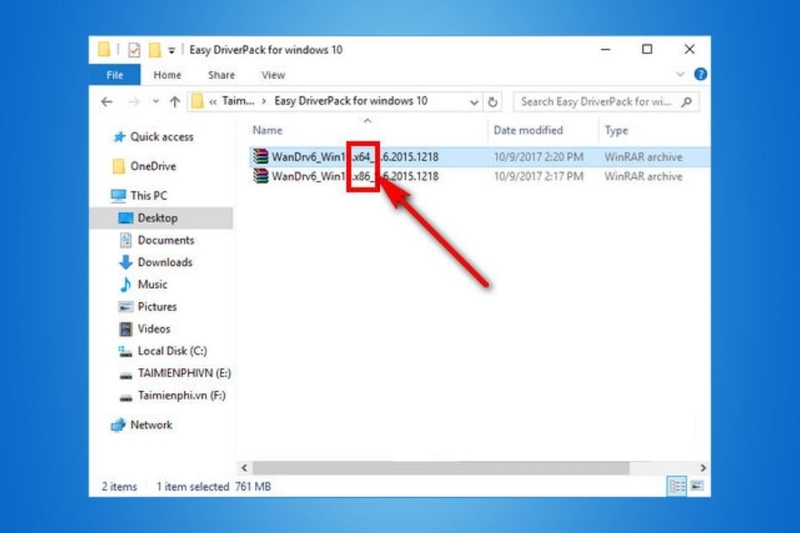The height and width of the screenshot is (533, 800).
Task: Select This PC in navigation pane
Action: pos(148,196)
